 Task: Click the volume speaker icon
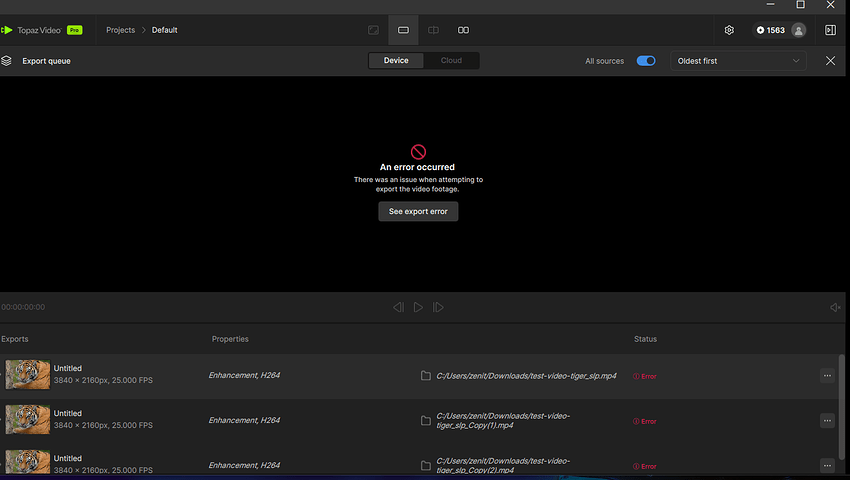[x=835, y=307]
